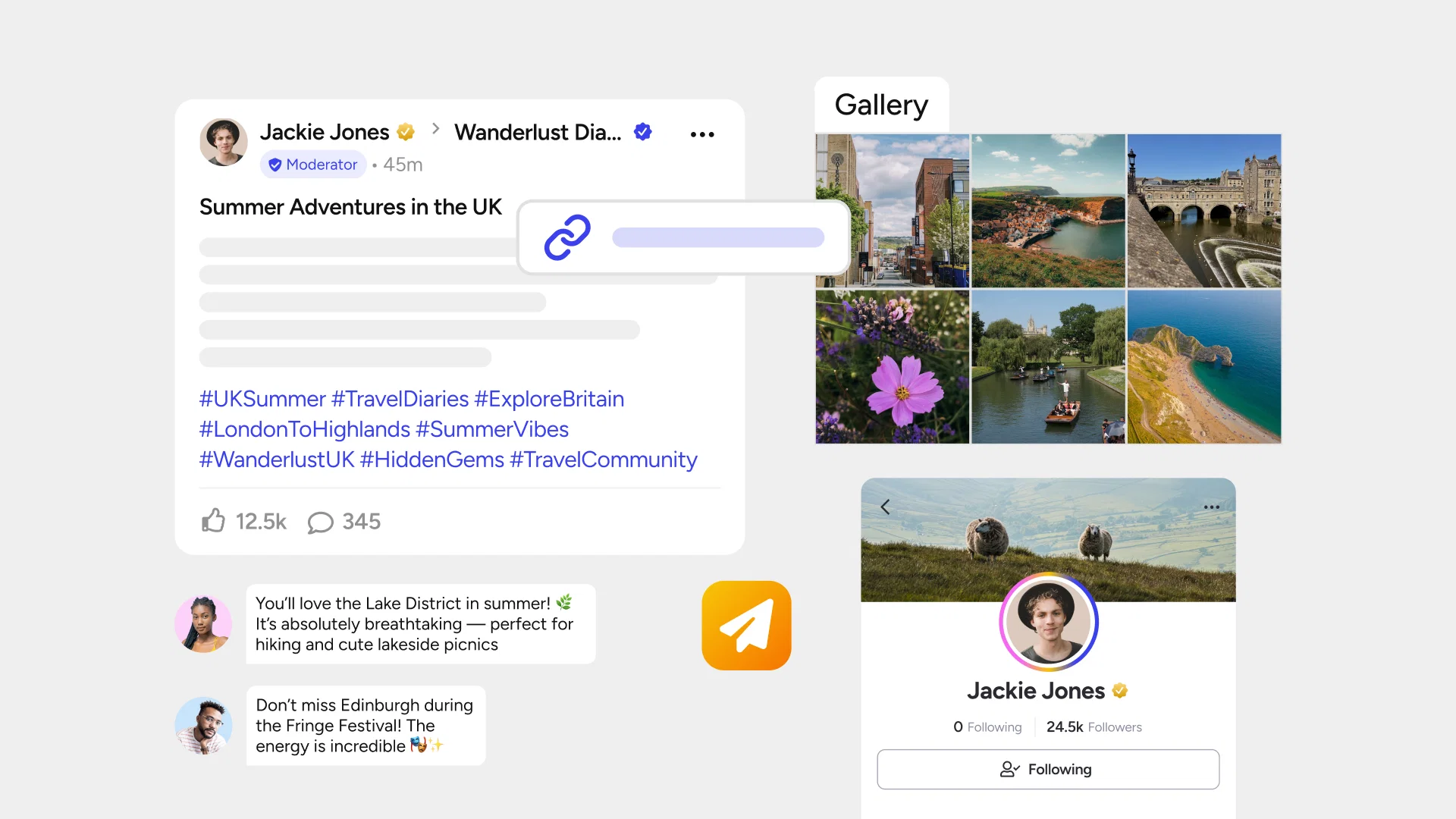Click Jackie Jones's profile avatar with gradient ring
The image size is (1456, 819).
pyautogui.click(x=1048, y=622)
